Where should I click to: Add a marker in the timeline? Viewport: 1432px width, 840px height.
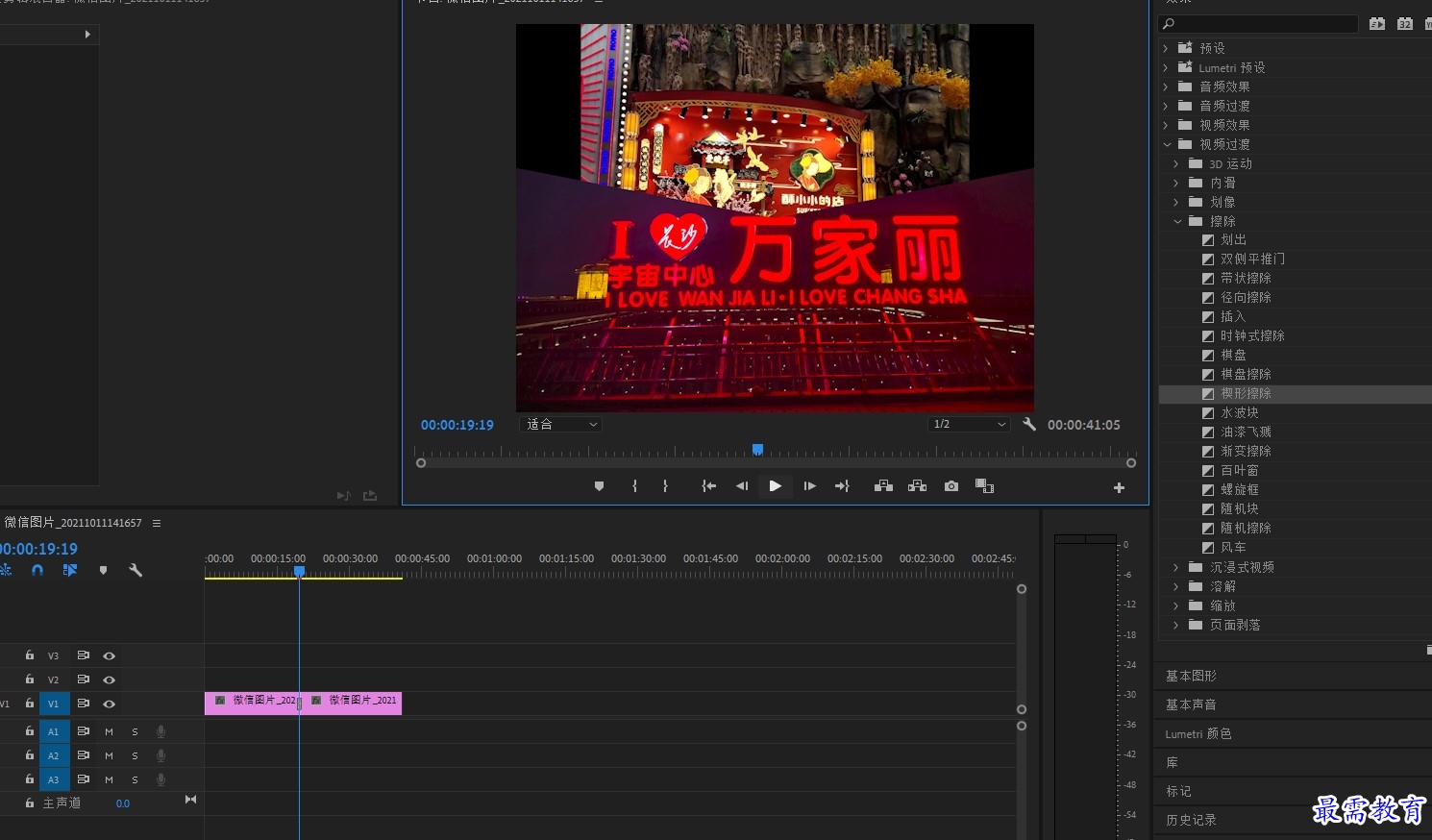pos(103,570)
